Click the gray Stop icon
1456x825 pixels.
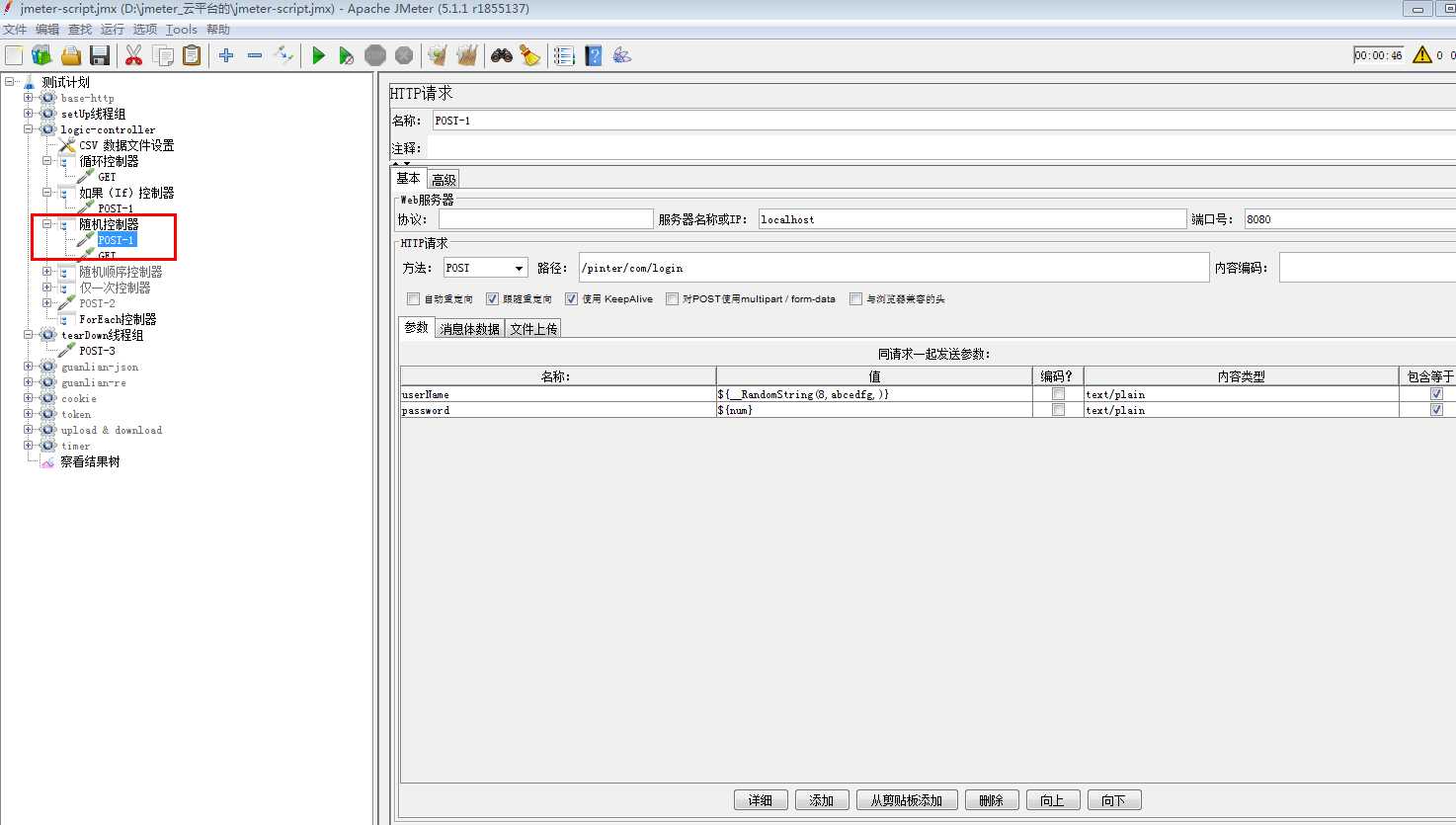pos(375,55)
